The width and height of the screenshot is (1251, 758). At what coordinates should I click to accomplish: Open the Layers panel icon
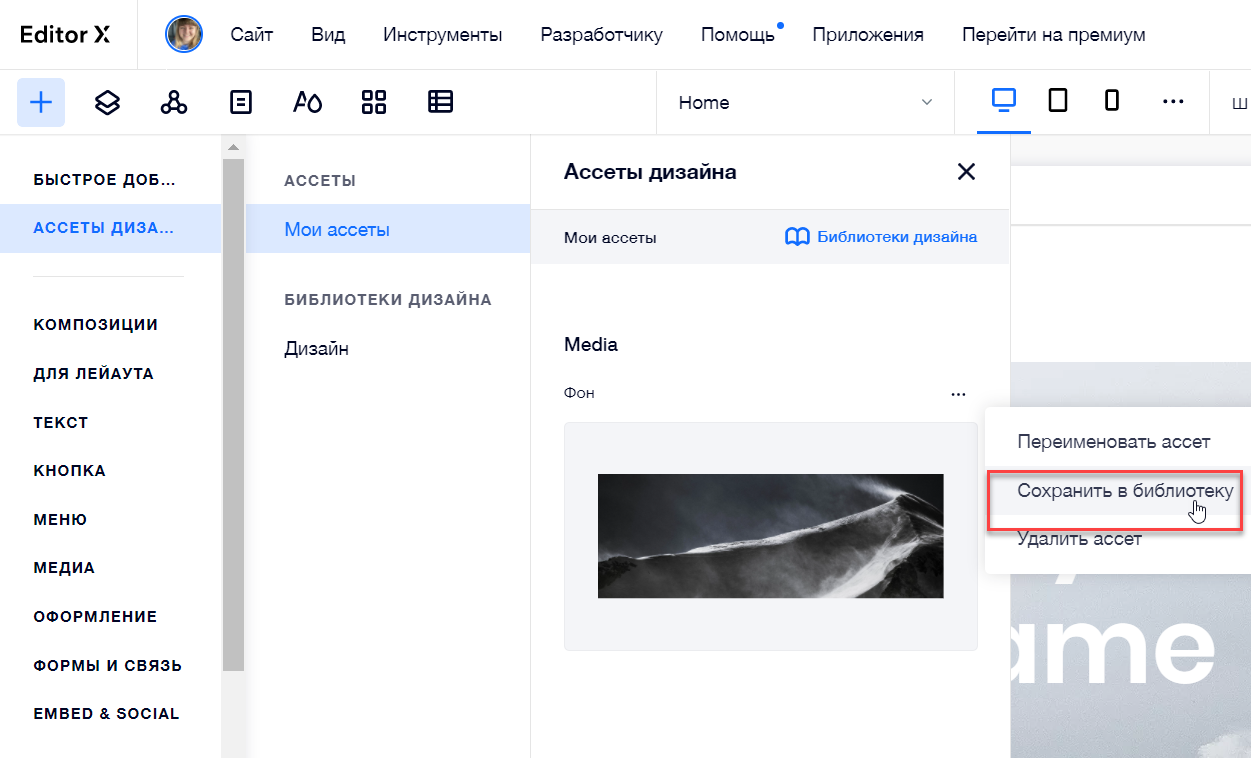(107, 102)
